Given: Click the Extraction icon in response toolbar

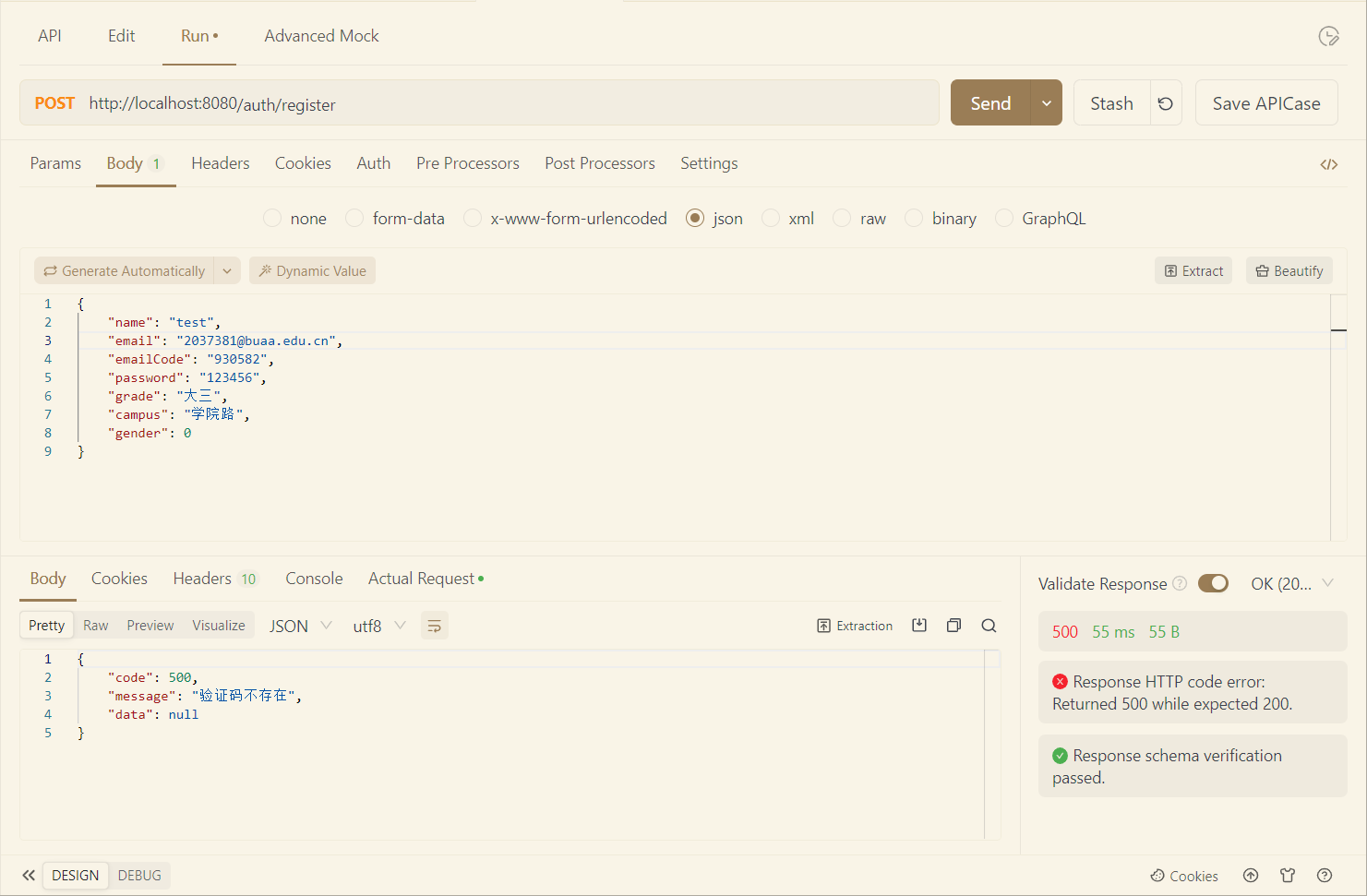Looking at the screenshot, I should pos(855,625).
